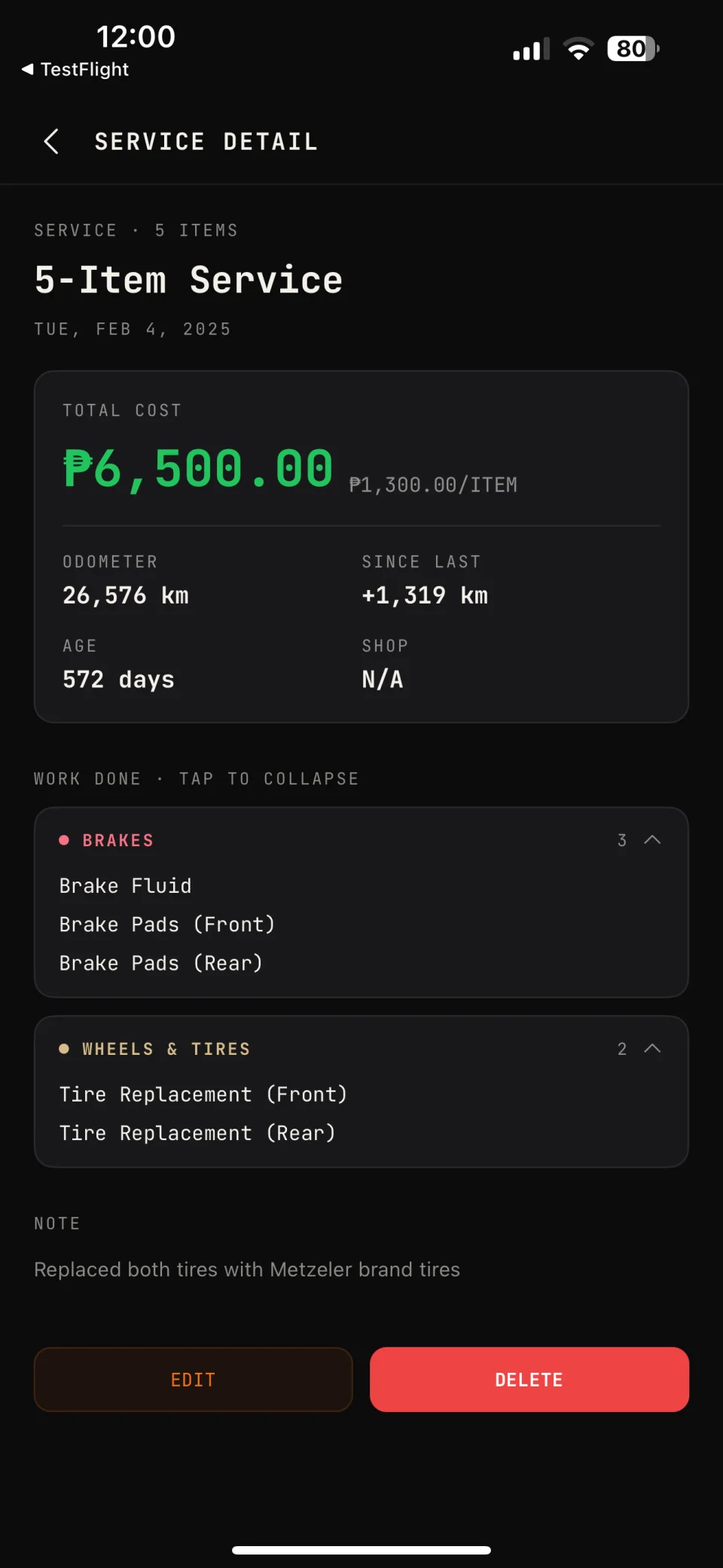Tap the cellular signal bars icon
Screen dimensions: 723x1568
tap(531, 49)
